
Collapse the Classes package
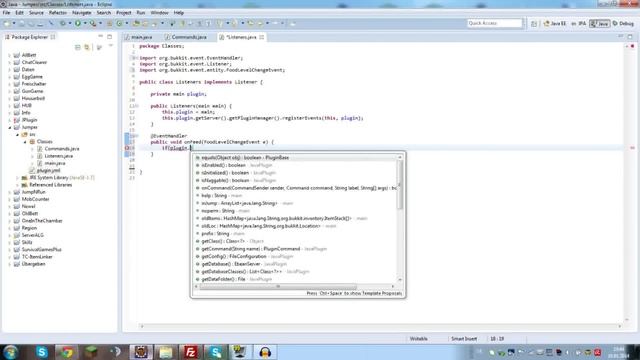coord(25,142)
